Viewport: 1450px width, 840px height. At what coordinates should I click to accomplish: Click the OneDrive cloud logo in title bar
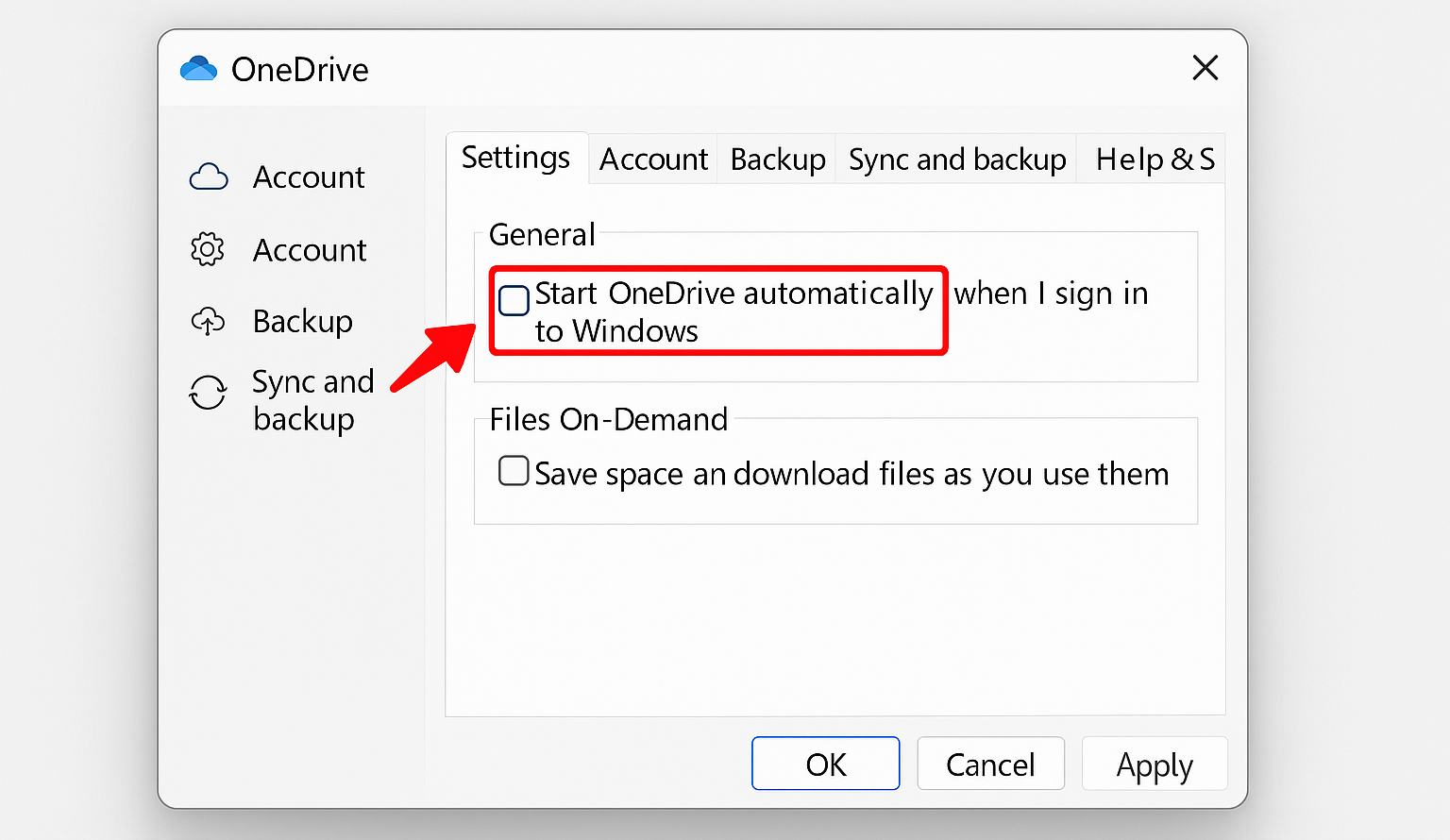(x=198, y=68)
